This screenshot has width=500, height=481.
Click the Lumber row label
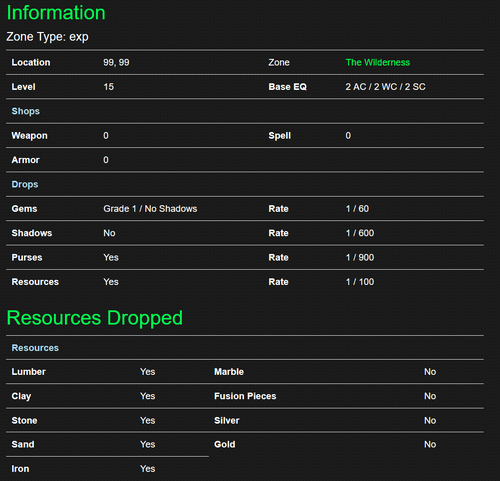[29, 372]
